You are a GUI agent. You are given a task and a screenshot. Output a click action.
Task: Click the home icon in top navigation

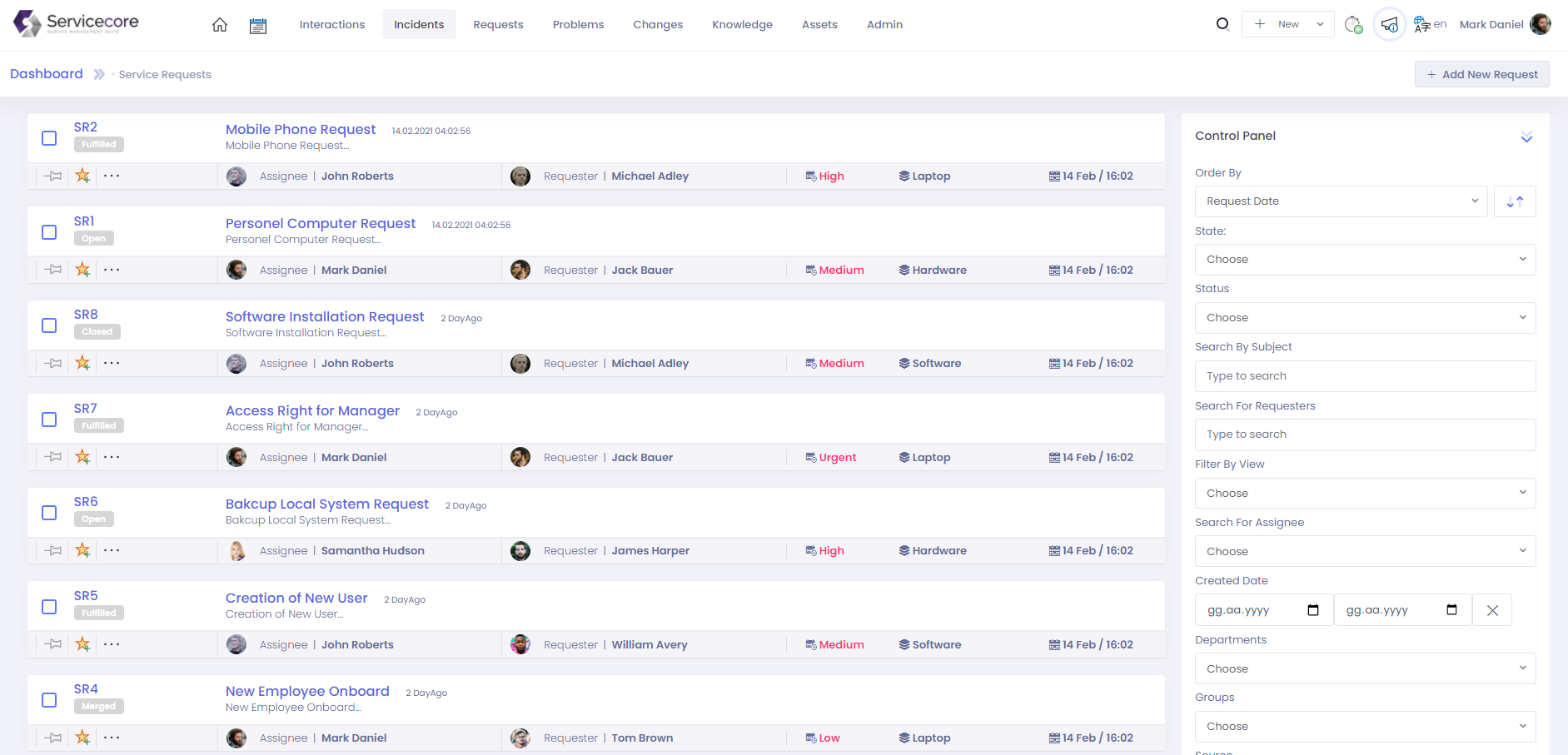220,25
